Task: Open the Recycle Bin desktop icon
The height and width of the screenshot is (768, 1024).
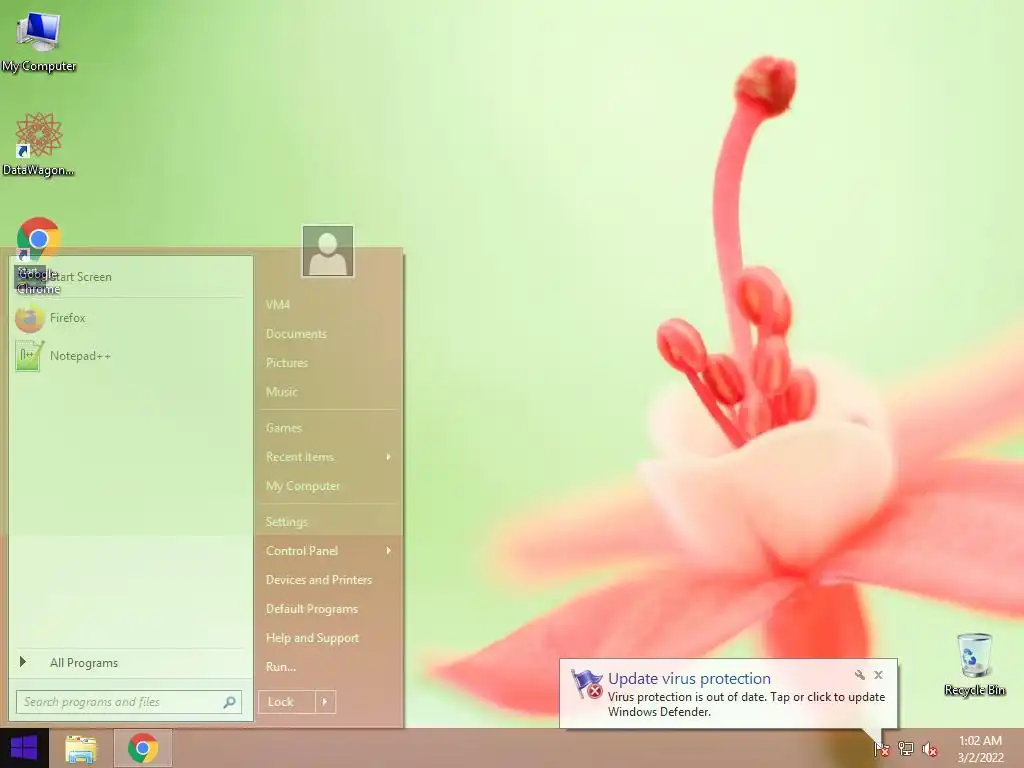Action: click(x=974, y=665)
